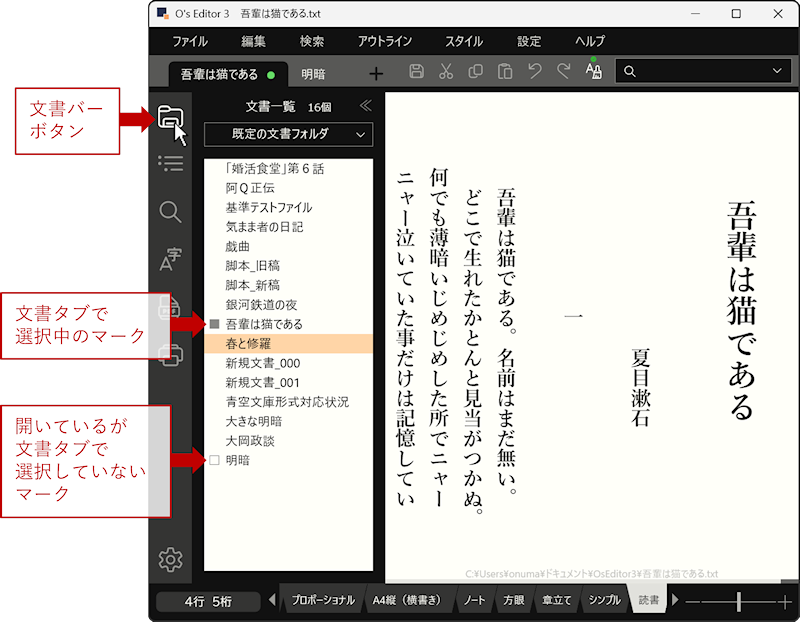Open the スタイル menu
The height and width of the screenshot is (622, 800).
(x=463, y=41)
